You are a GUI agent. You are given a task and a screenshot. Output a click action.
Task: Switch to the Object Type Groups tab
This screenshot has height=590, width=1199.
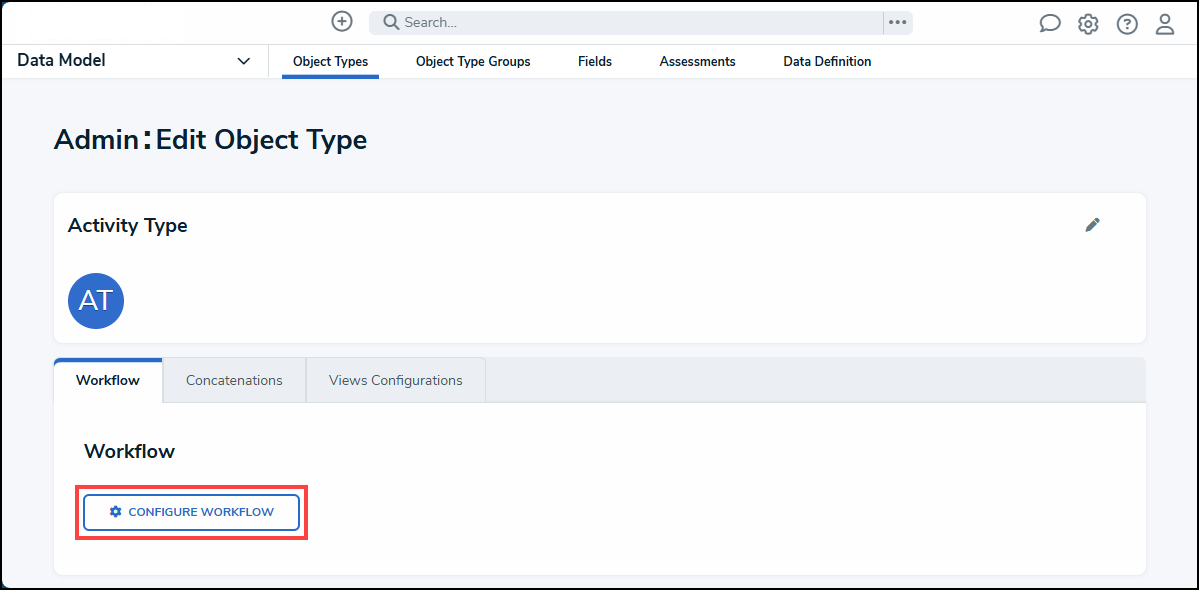[472, 61]
